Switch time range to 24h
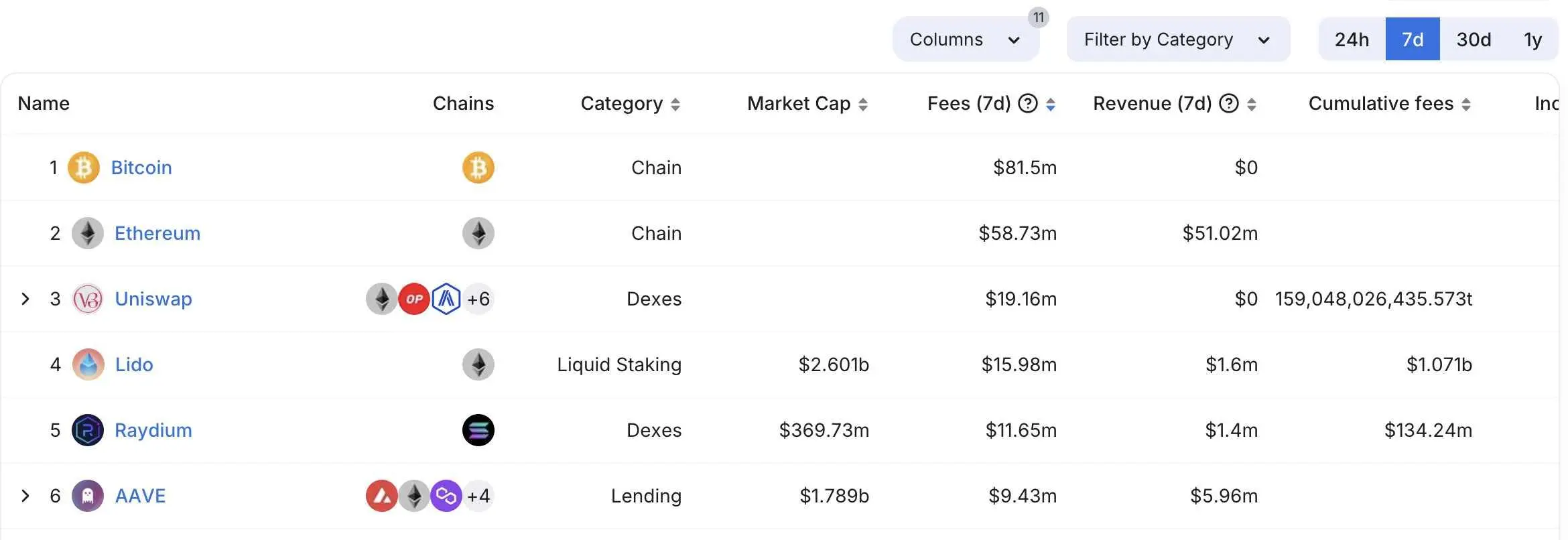Image resolution: width=1568 pixels, height=540 pixels. click(x=1352, y=40)
